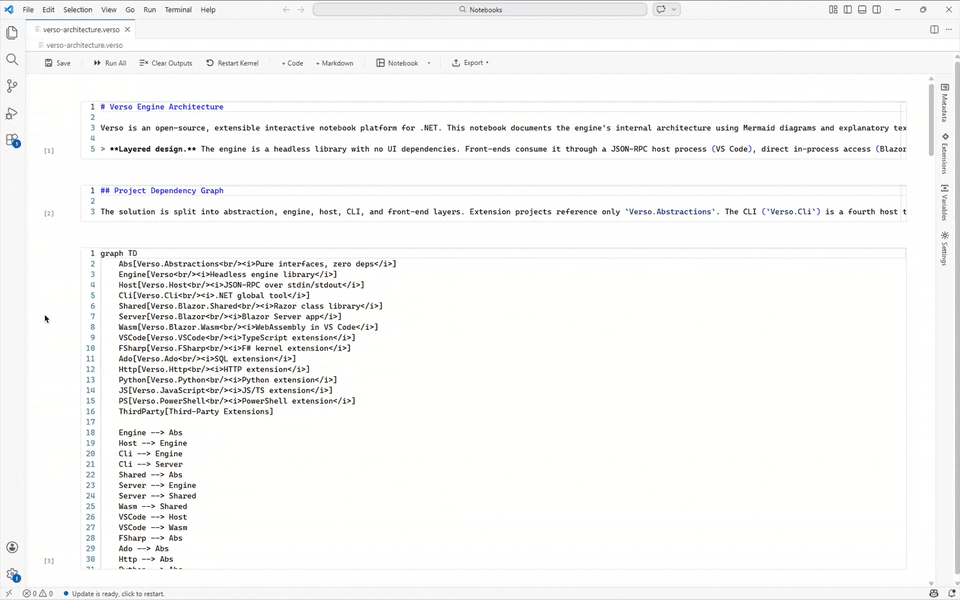Open the chat dropdown arrow in title bar
Screen dimensions: 960x600
coord(675,10)
